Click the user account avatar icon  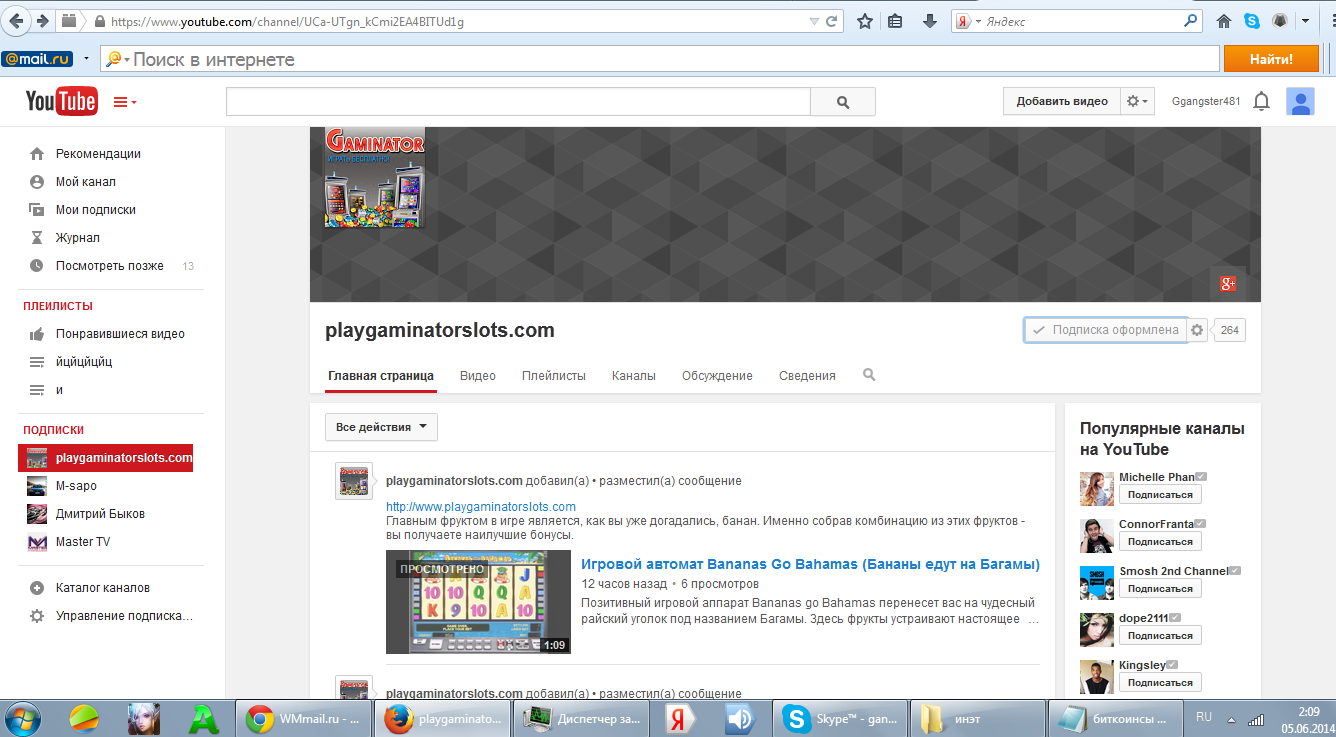point(1300,101)
